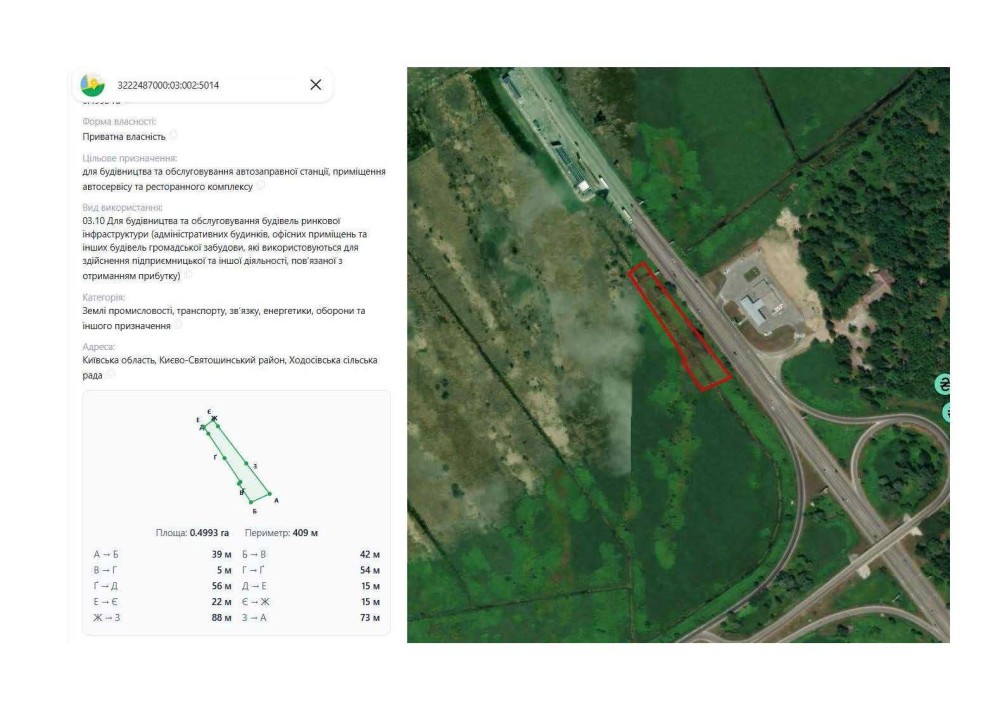Select the red outlined parcel on map
The height and width of the screenshot is (707, 1000).
(680, 326)
